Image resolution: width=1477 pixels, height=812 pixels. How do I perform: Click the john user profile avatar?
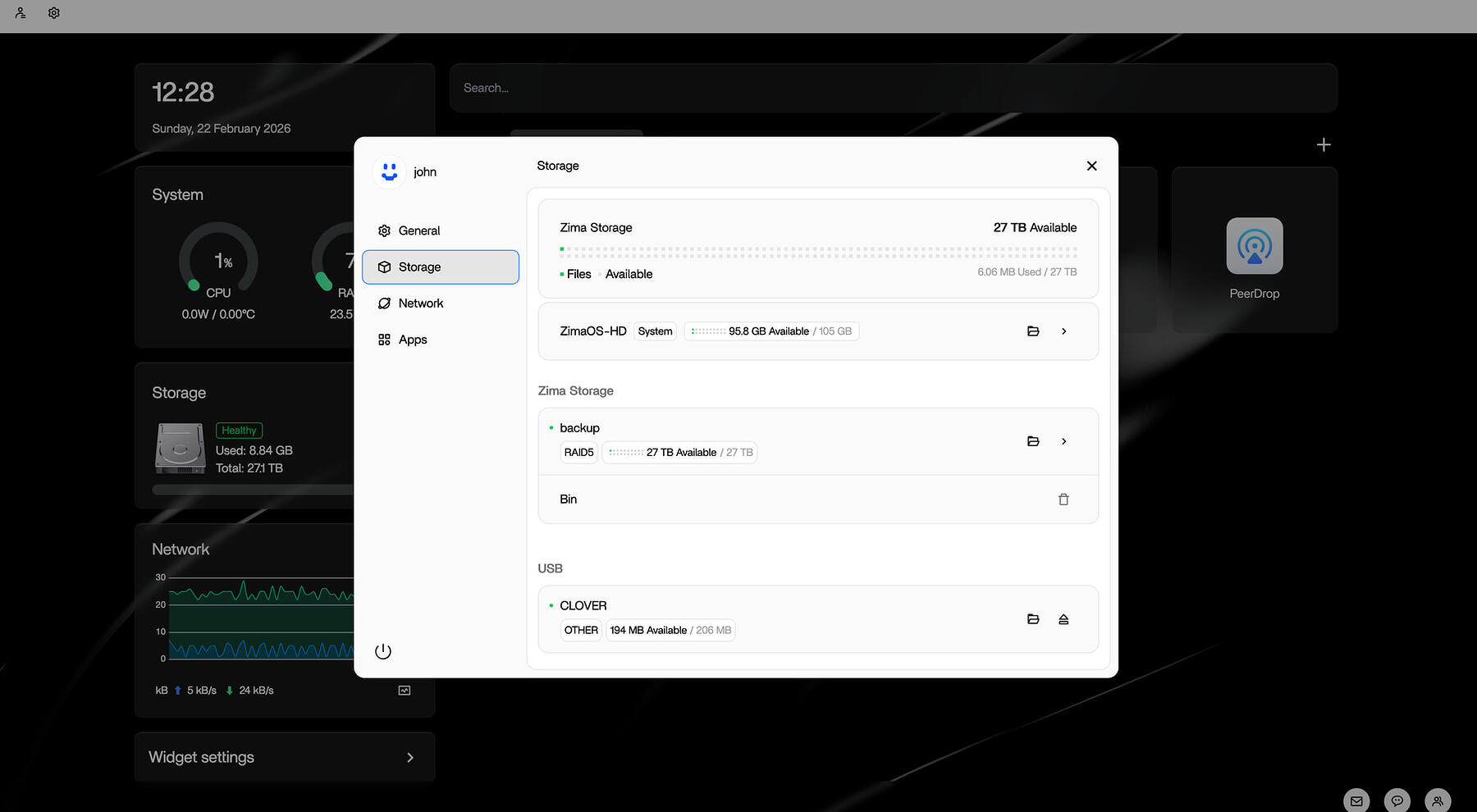(390, 172)
